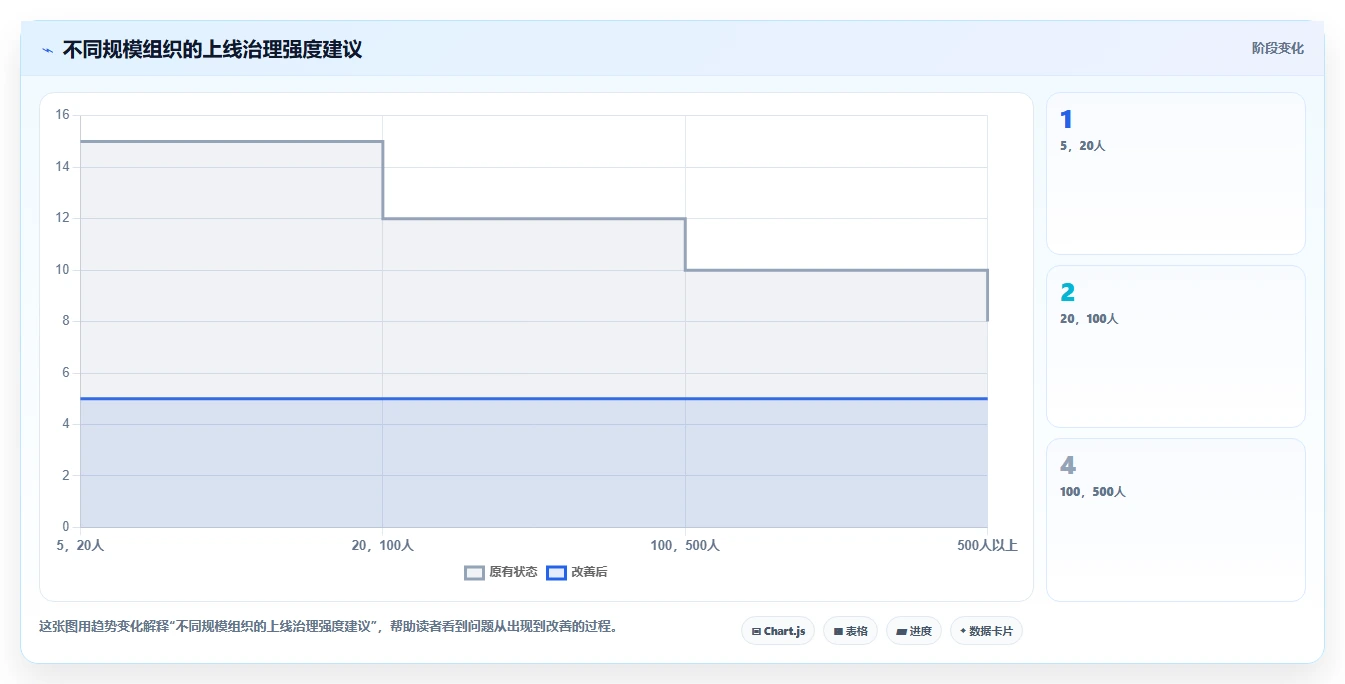
Task: Select the stage card numbered 4
Action: pyautogui.click(x=1176, y=520)
